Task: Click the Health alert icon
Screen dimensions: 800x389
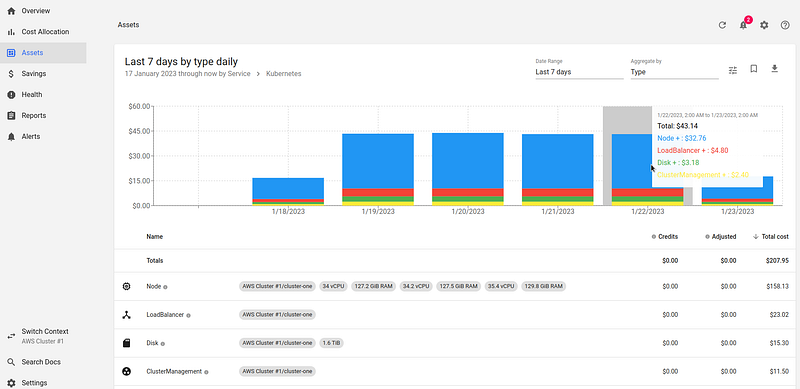Action: click(x=11, y=94)
